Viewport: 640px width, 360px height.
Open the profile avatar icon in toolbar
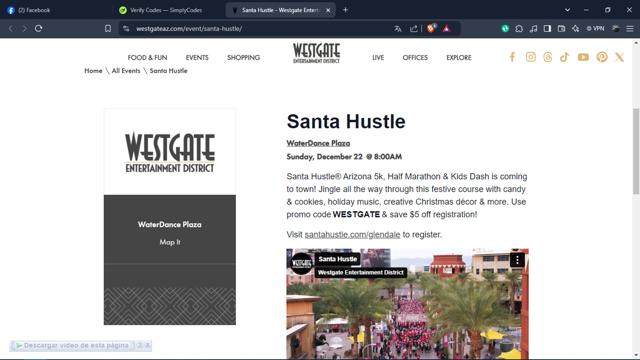616,29
